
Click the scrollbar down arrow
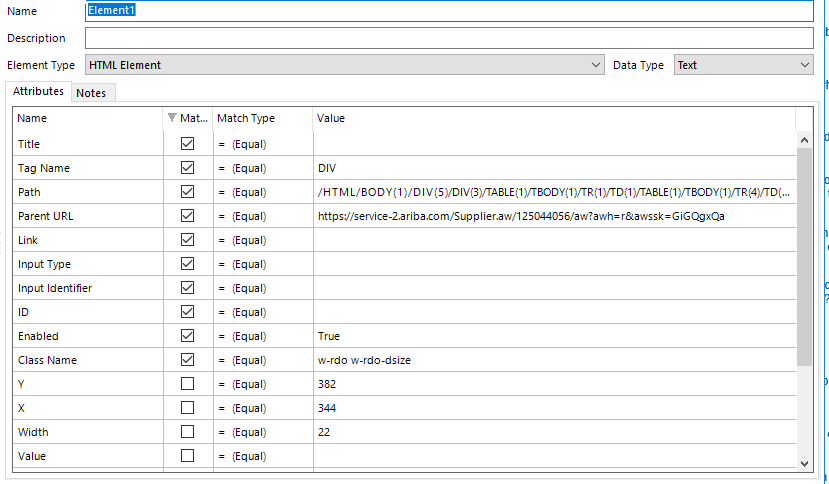click(805, 461)
